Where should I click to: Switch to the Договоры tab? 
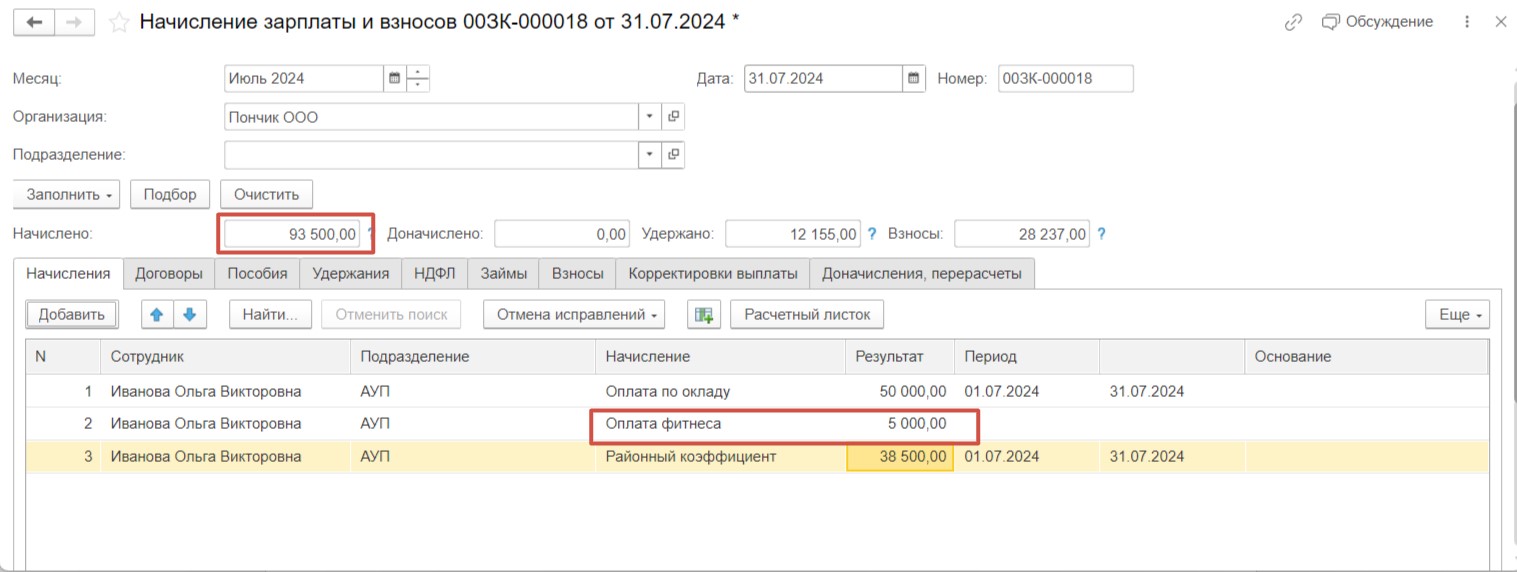point(169,273)
